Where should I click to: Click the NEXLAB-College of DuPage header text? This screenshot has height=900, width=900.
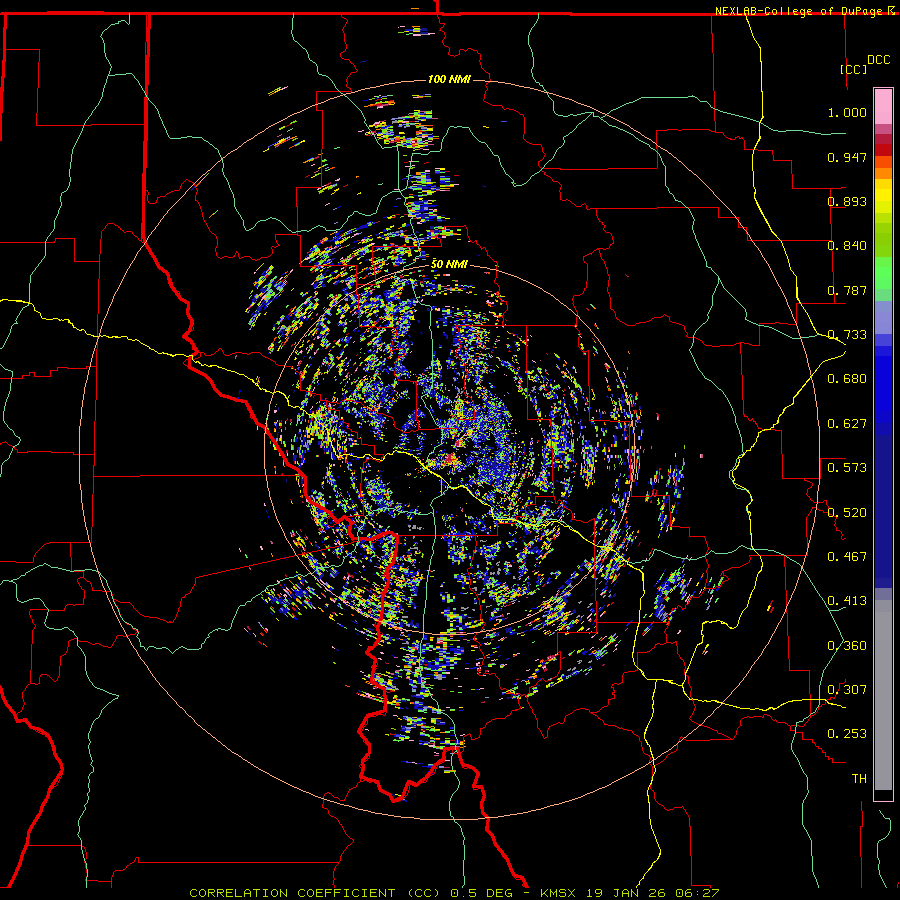[x=804, y=11]
